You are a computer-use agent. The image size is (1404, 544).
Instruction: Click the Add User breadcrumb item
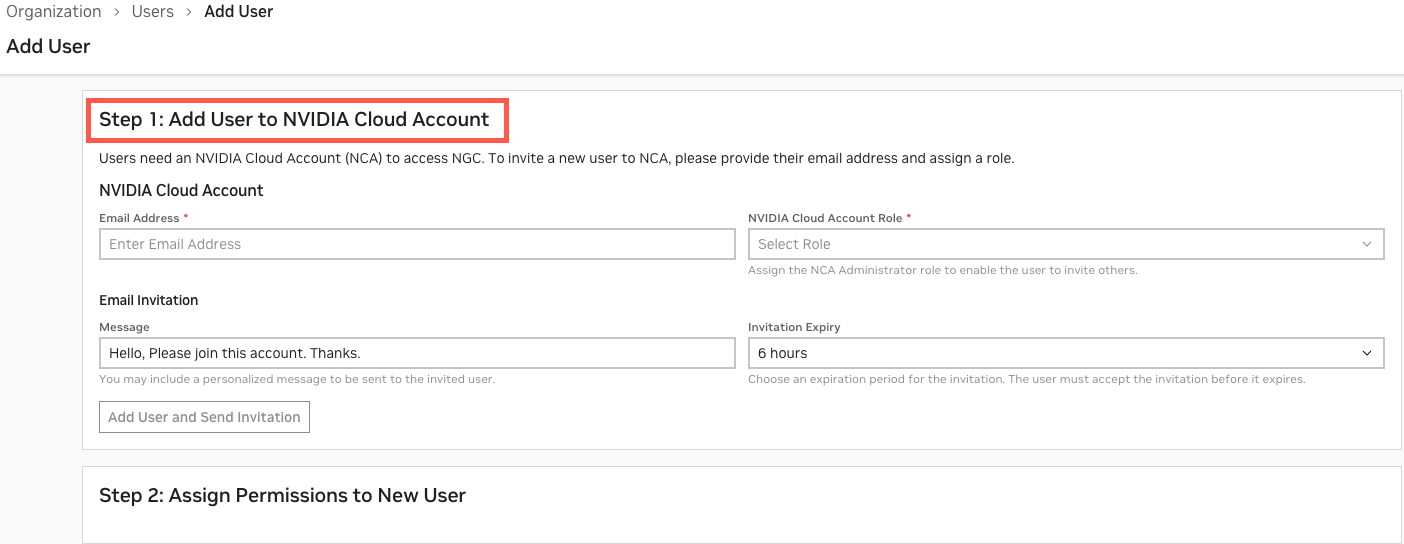238,12
